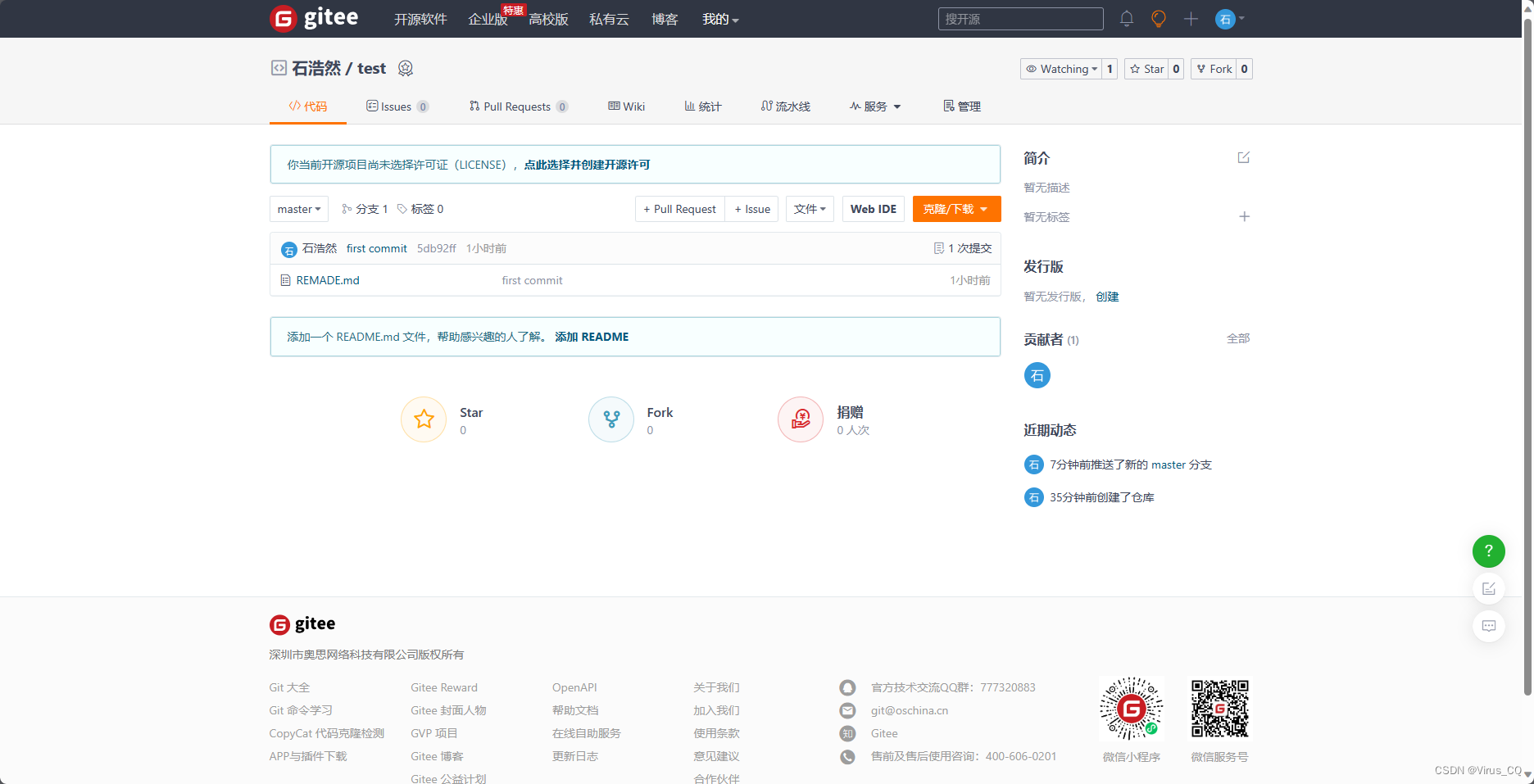The width and height of the screenshot is (1534, 784).
Task: Fork the test repository
Action: click(1214, 69)
